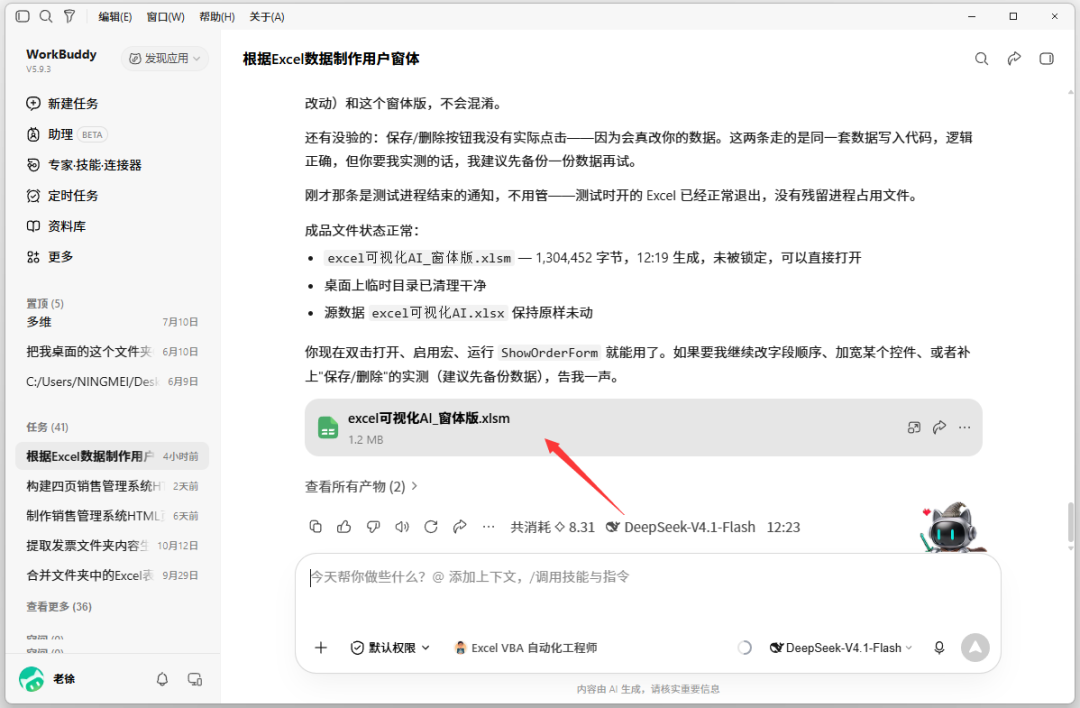Image resolution: width=1080 pixels, height=708 pixels.
Task: Open task 构建四页销售管理系统H
Action: tap(112, 486)
